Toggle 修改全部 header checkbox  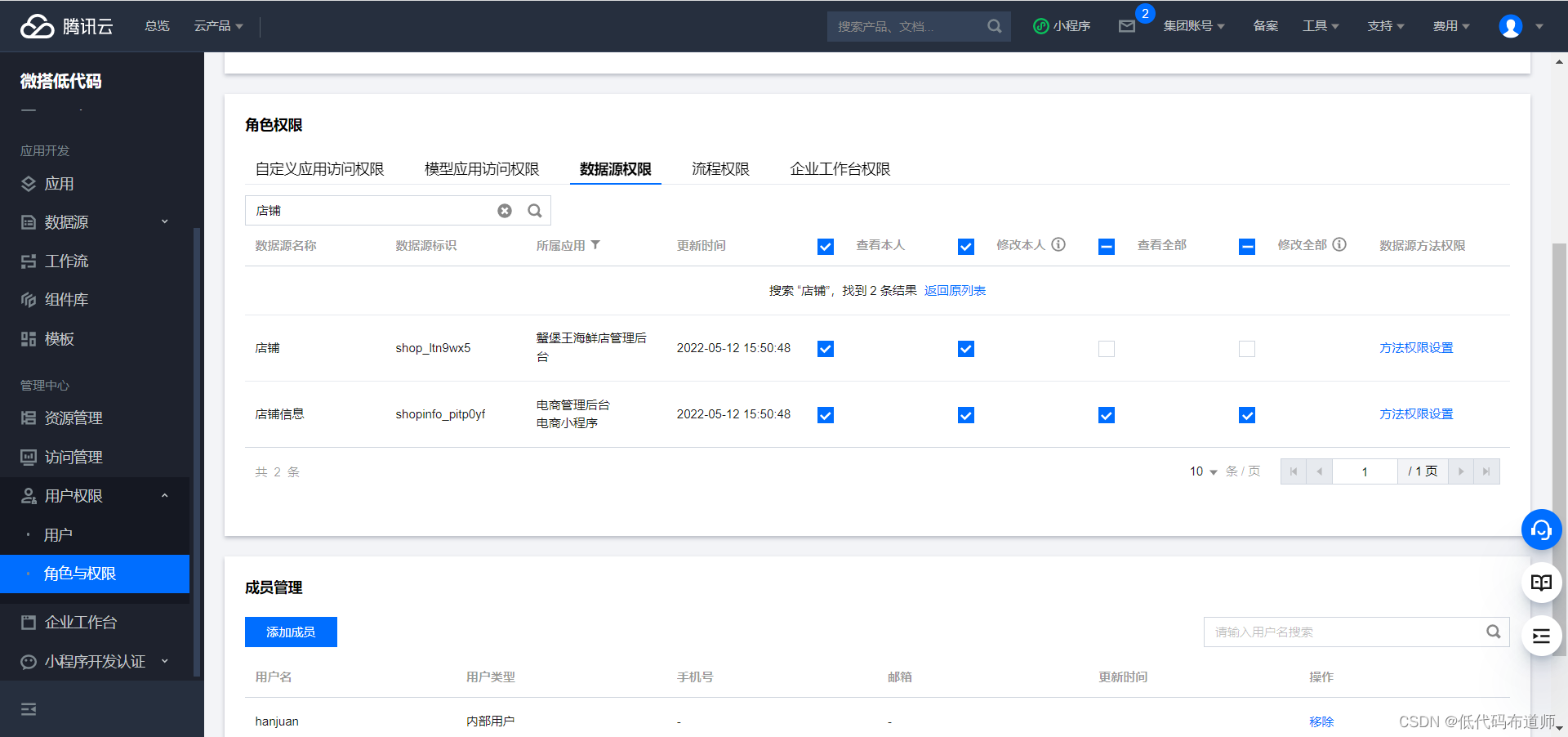(1247, 247)
